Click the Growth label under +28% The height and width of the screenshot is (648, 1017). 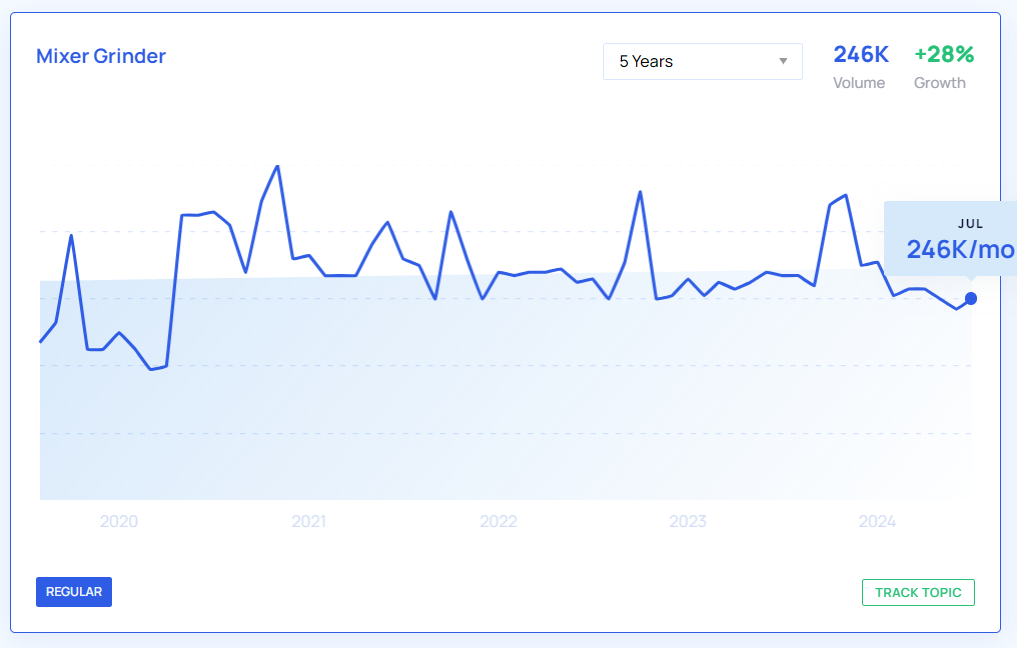coord(940,83)
